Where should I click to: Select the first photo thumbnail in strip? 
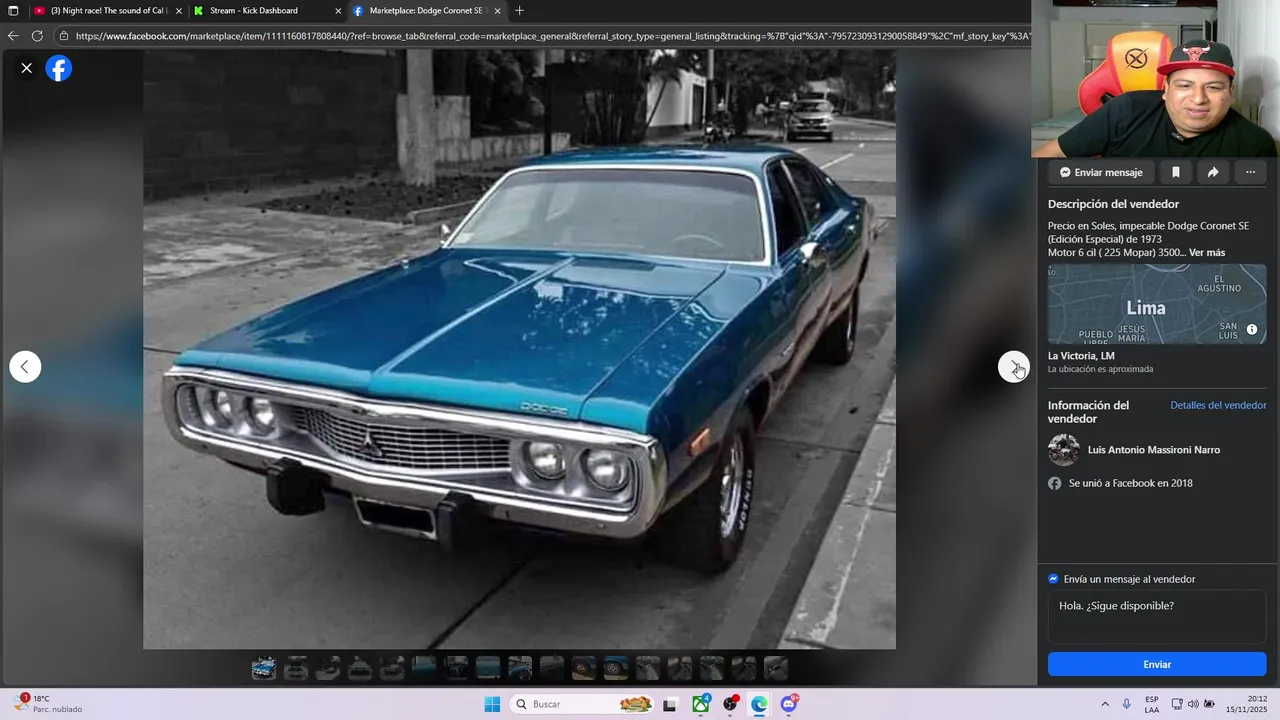pos(264,668)
